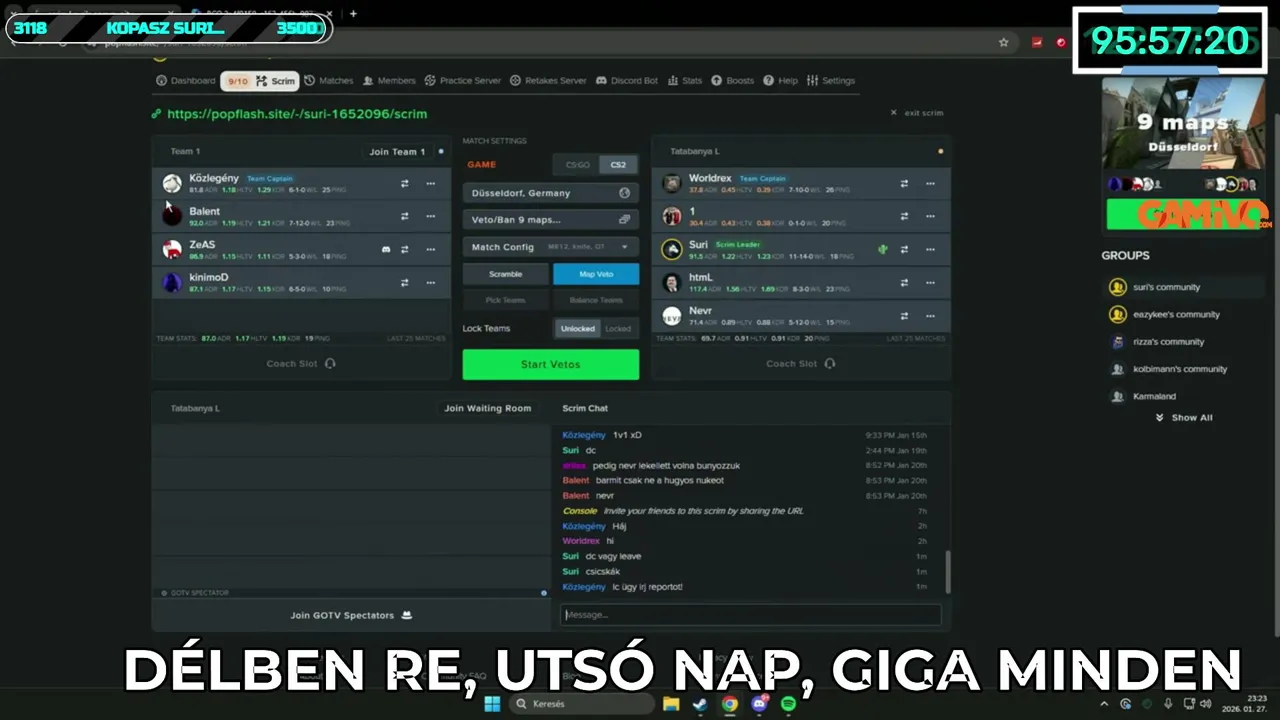The height and width of the screenshot is (720, 1280).
Task: Open the Stats tab
Action: click(x=685, y=81)
